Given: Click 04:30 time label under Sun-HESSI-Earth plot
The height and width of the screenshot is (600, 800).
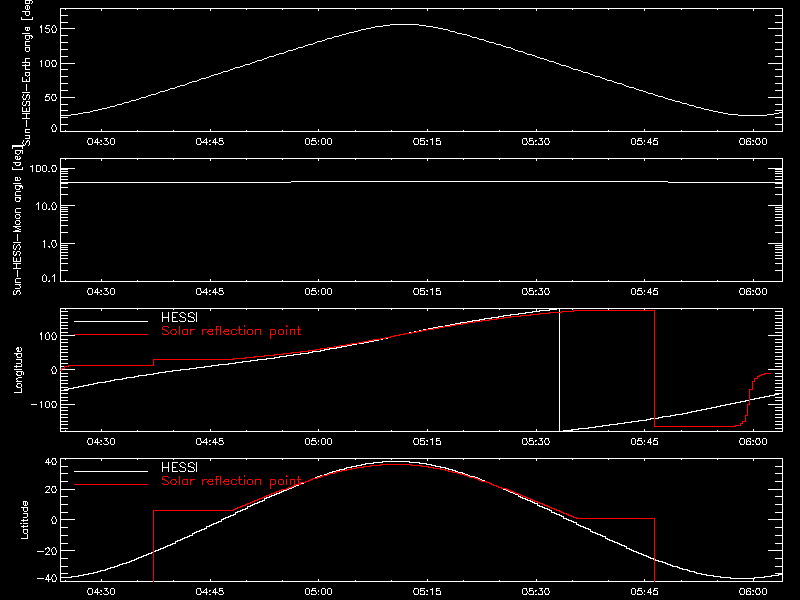Looking at the screenshot, I should [x=101, y=142].
